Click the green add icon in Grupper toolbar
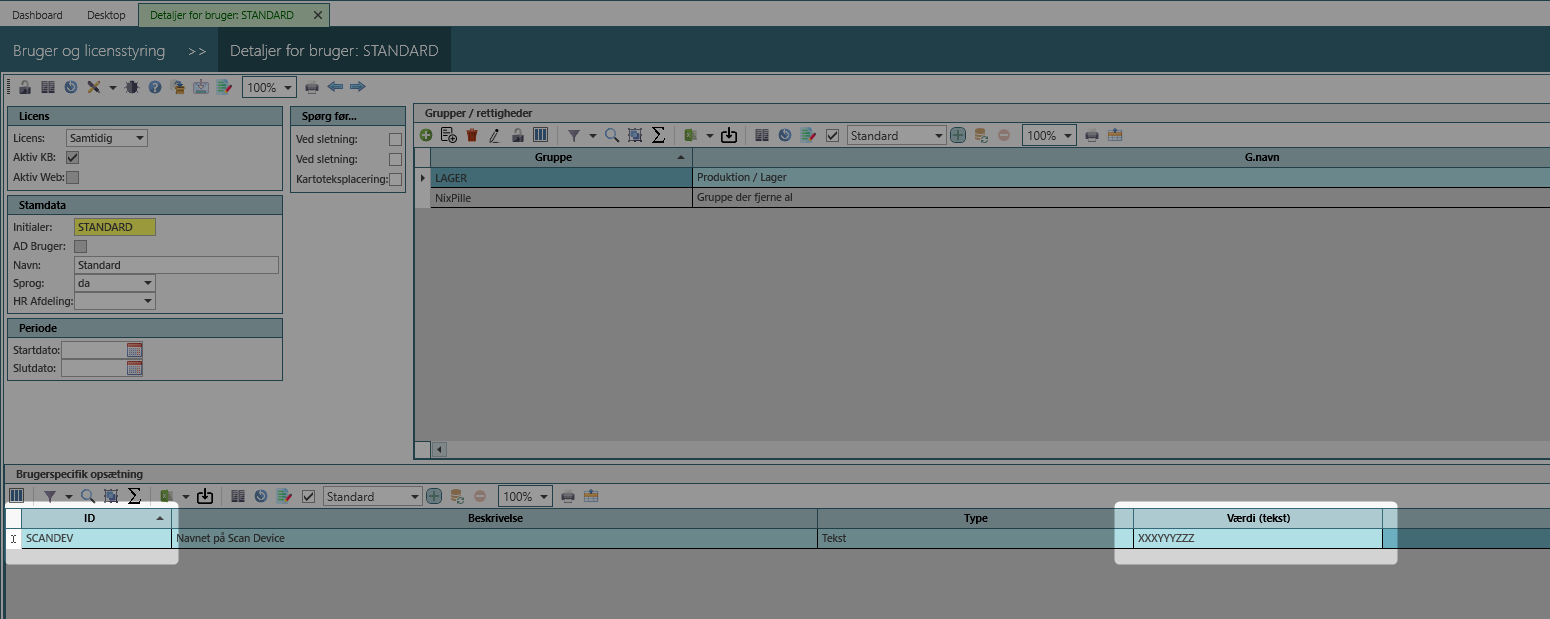This screenshot has height=619, width=1550. point(426,135)
